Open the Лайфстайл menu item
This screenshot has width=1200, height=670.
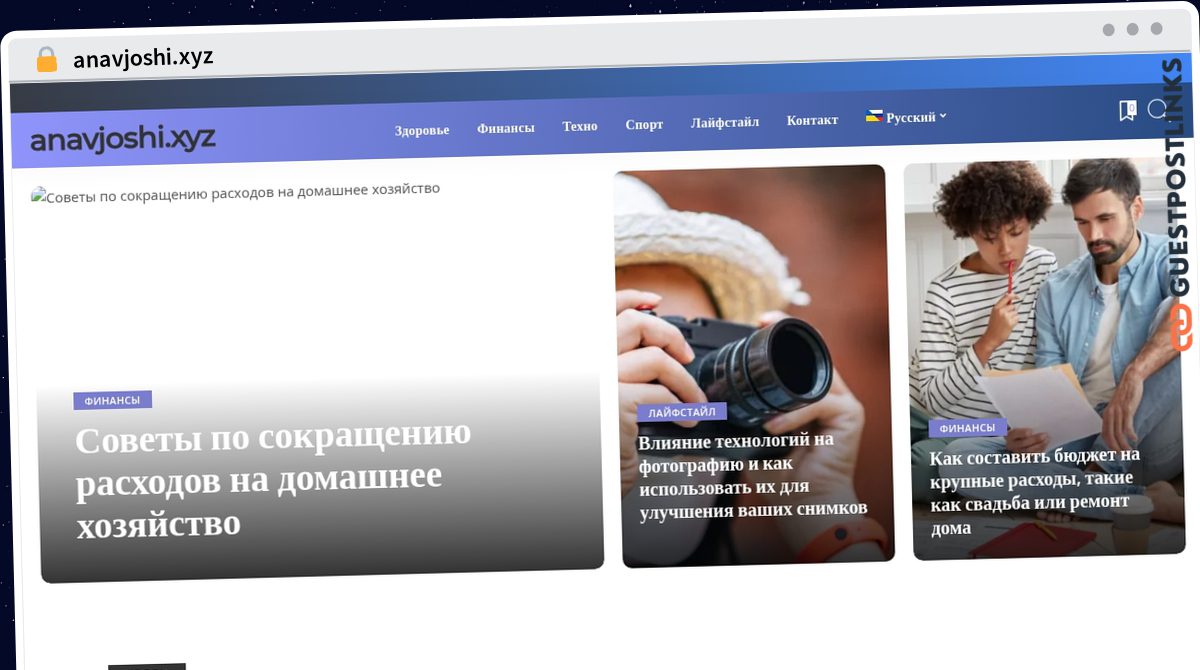click(725, 122)
